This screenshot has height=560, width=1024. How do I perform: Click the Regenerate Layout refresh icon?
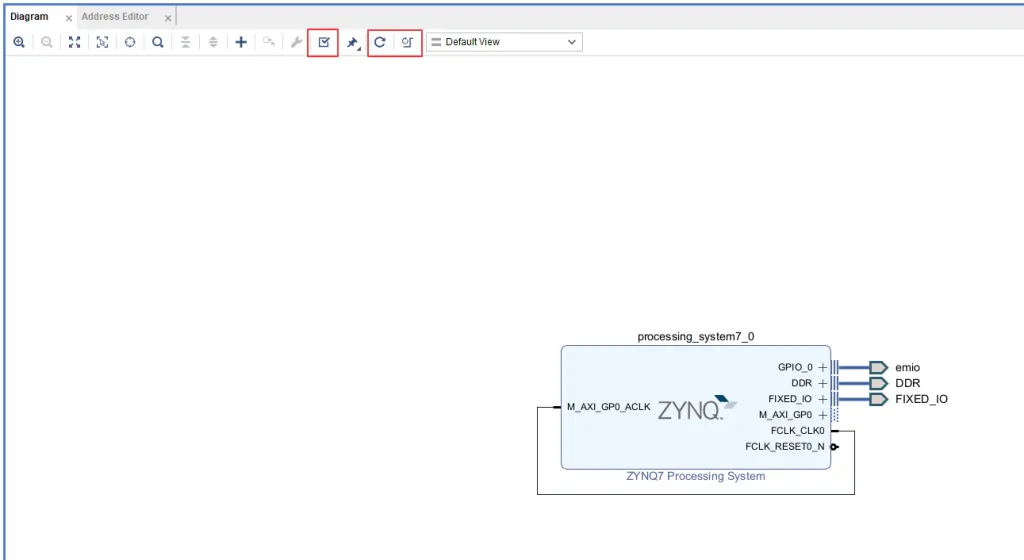[x=379, y=42]
